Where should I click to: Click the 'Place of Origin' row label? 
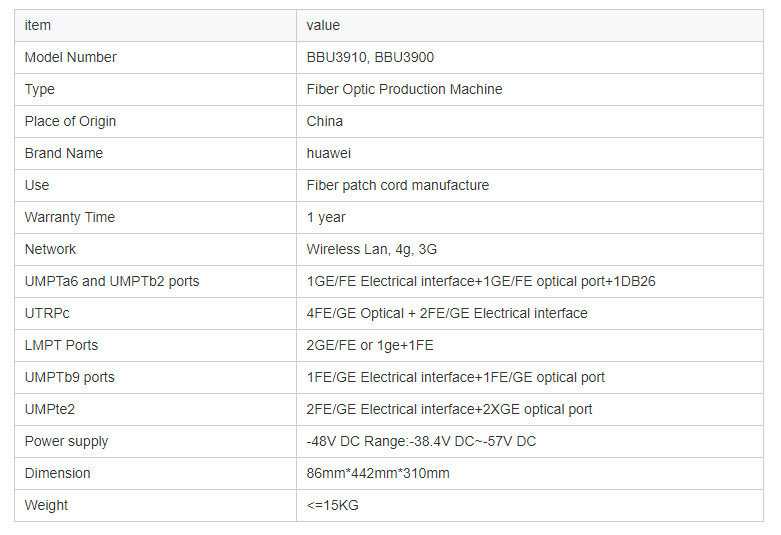click(x=70, y=121)
